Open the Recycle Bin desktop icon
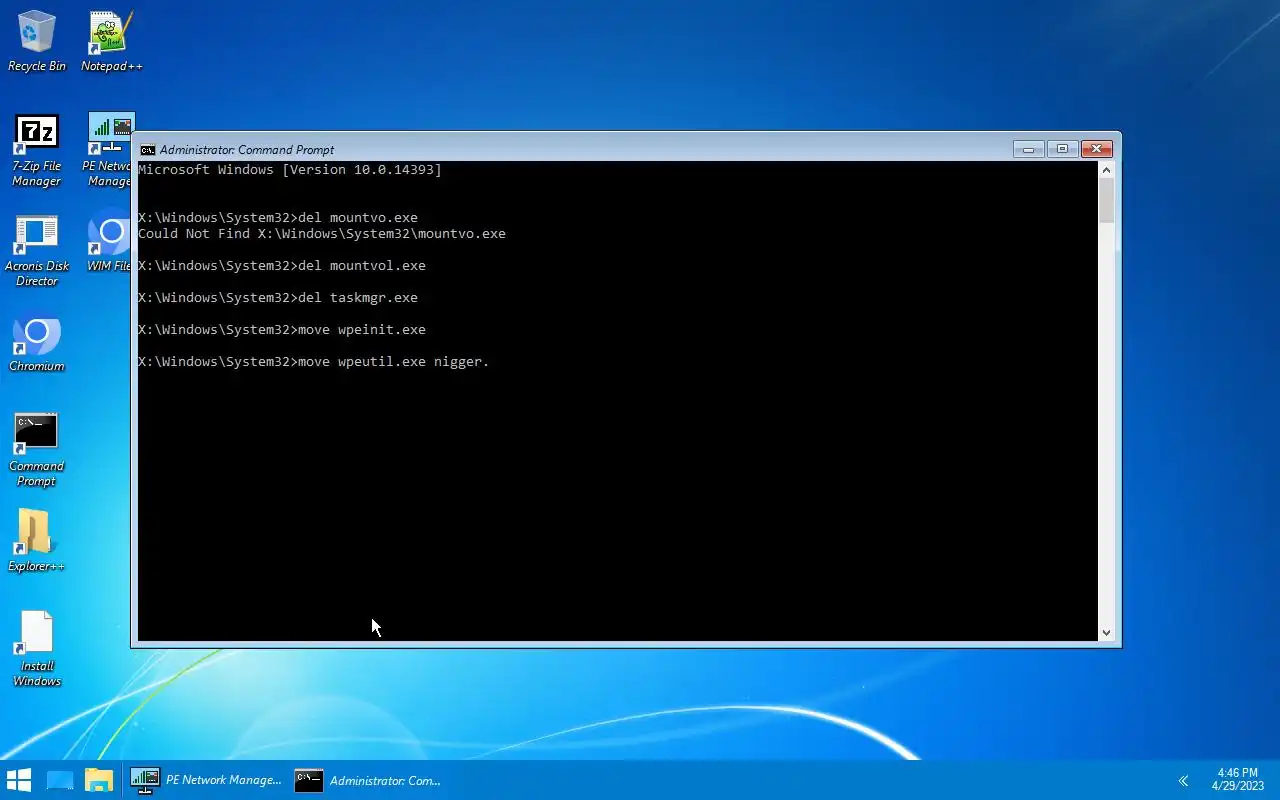 [37, 41]
